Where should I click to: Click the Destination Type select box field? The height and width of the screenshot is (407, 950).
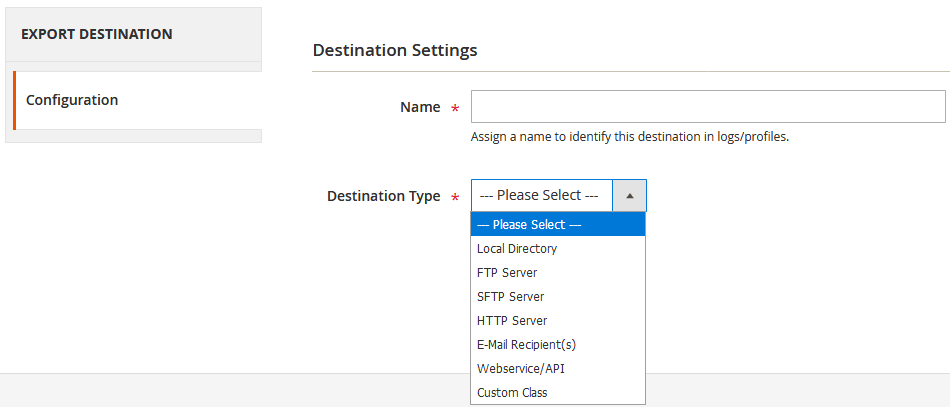[559, 196]
